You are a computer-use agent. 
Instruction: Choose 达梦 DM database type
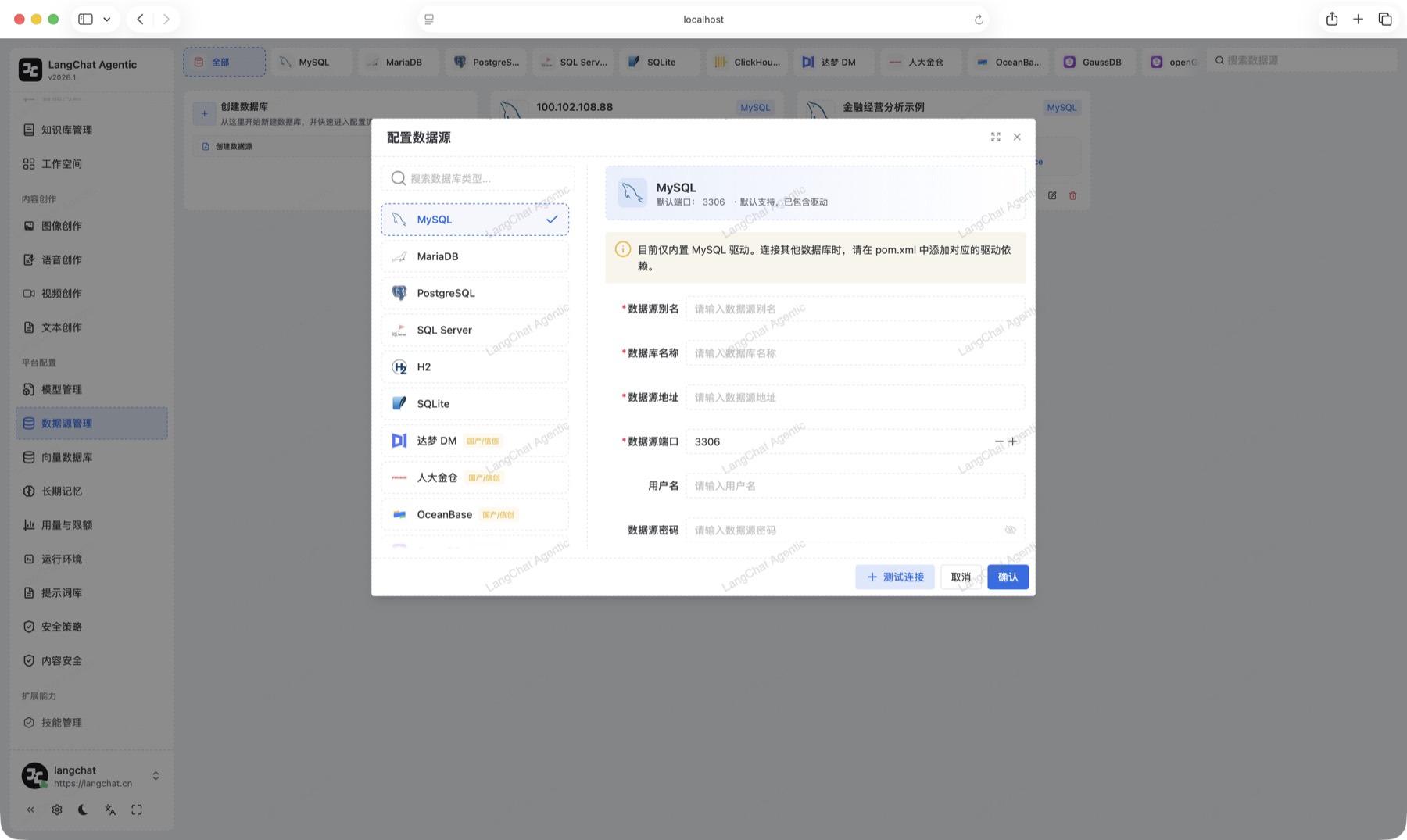pyautogui.click(x=474, y=441)
